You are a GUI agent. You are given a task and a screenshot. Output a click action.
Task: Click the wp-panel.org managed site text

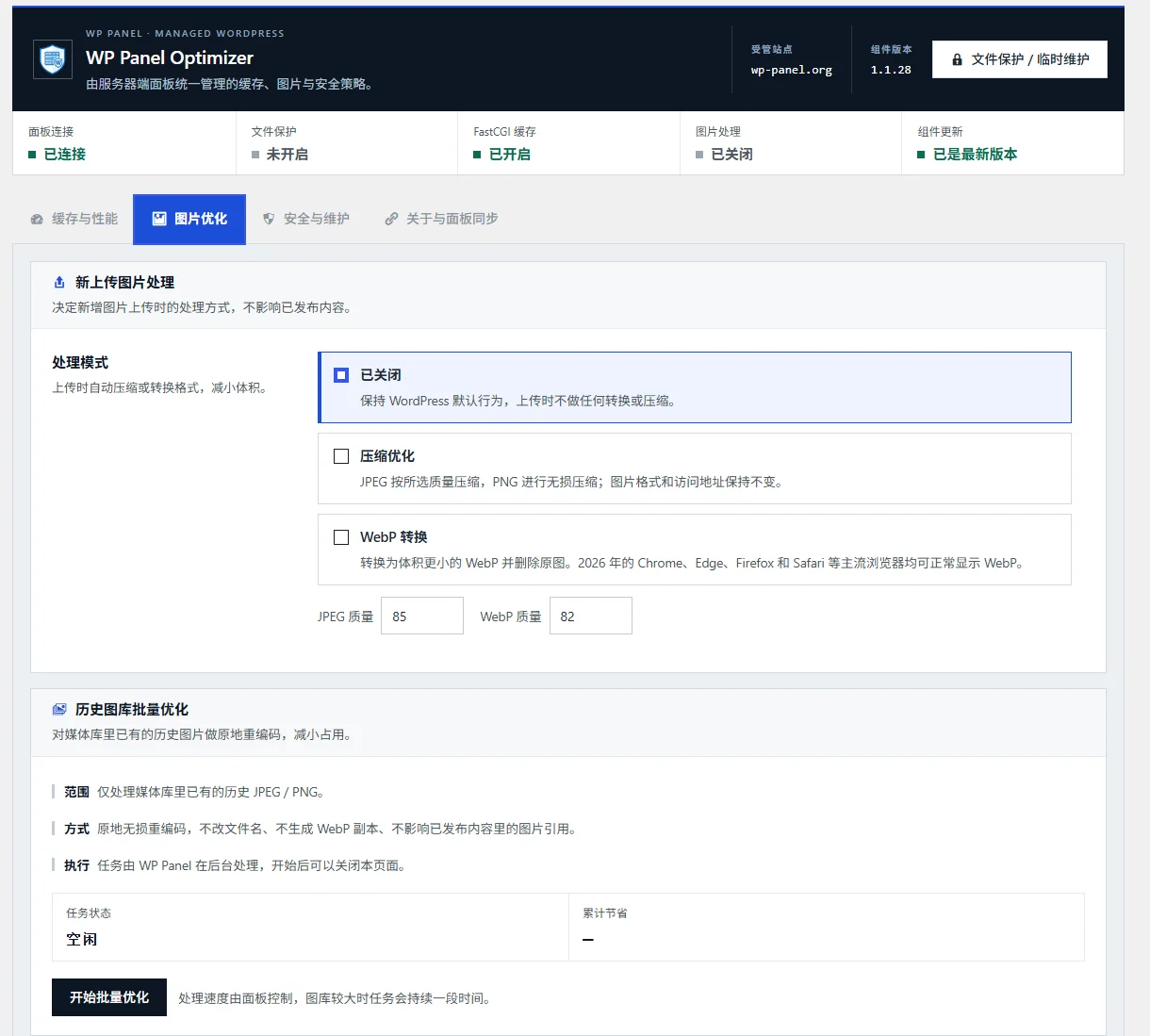(x=792, y=70)
